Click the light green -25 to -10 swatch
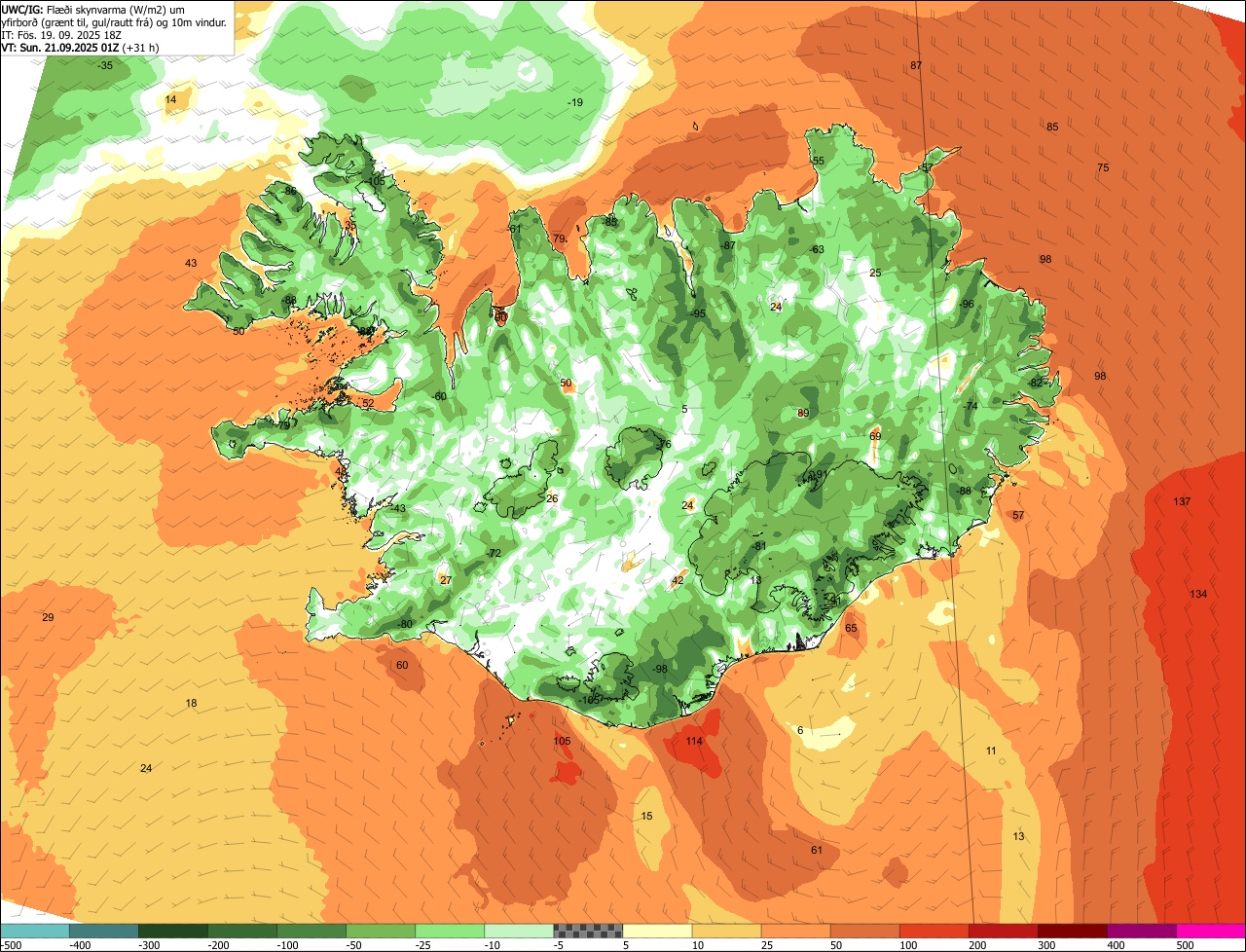This screenshot has height=952, width=1246. click(449, 931)
